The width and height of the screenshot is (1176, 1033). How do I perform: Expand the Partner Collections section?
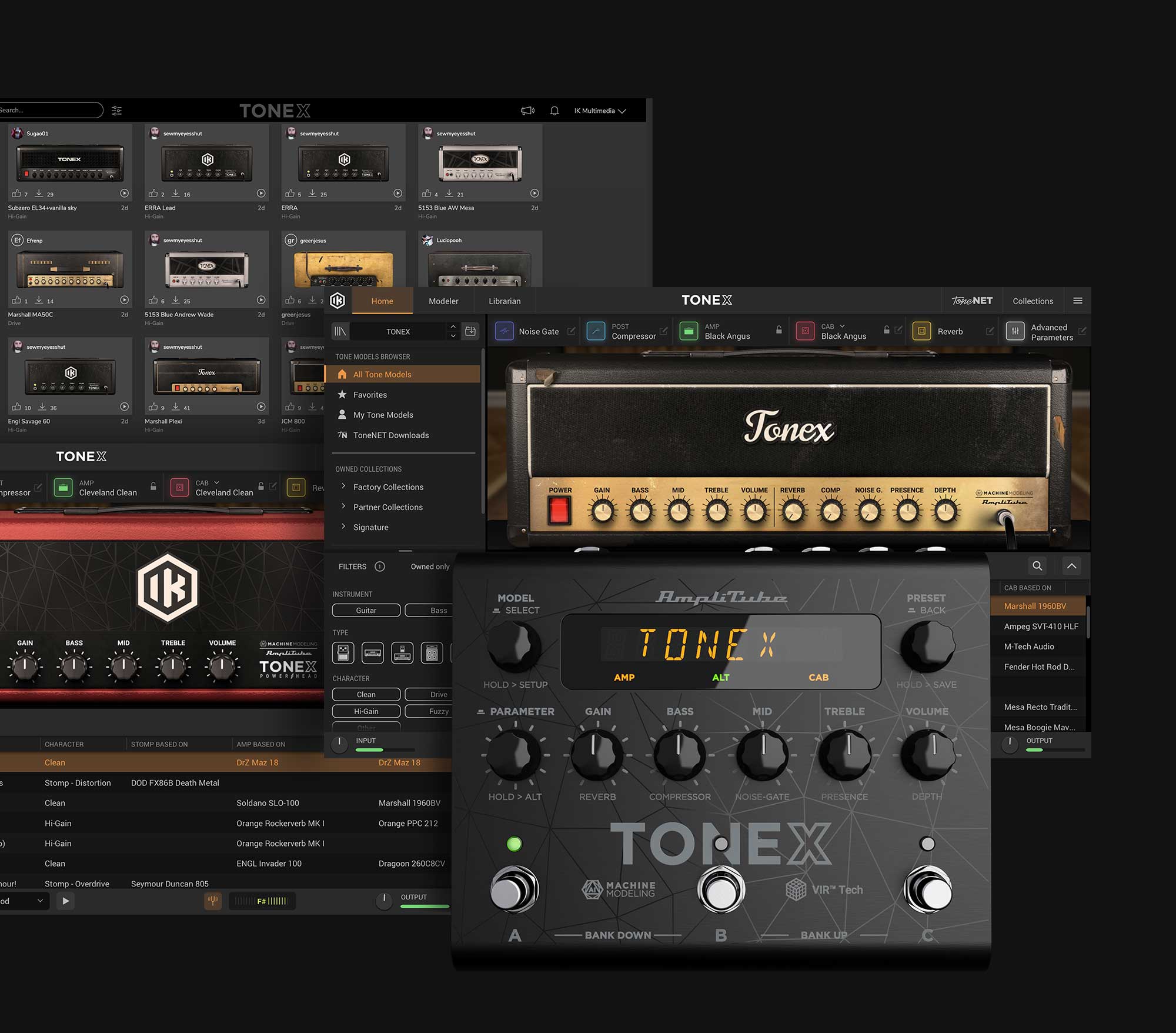[x=387, y=506]
